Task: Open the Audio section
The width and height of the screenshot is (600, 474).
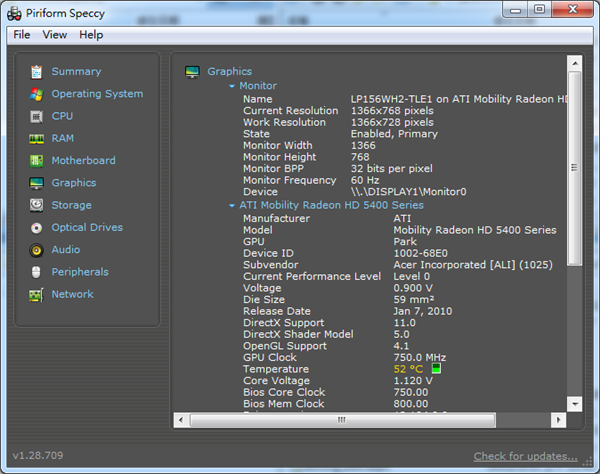Action: [x=66, y=249]
